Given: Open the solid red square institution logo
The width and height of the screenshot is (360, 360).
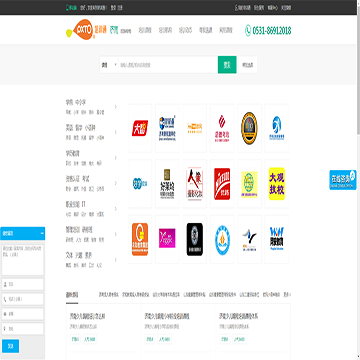Looking at the screenshot, I should click(222, 184).
